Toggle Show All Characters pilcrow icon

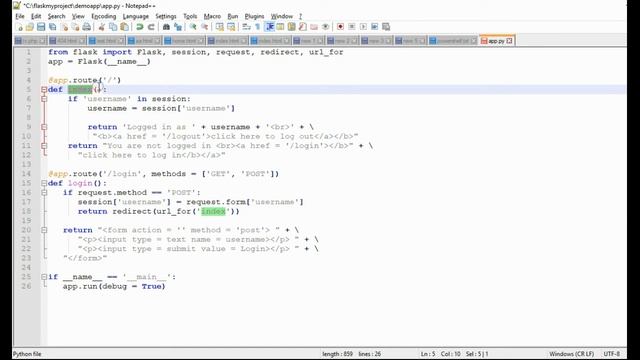click(x=258, y=27)
